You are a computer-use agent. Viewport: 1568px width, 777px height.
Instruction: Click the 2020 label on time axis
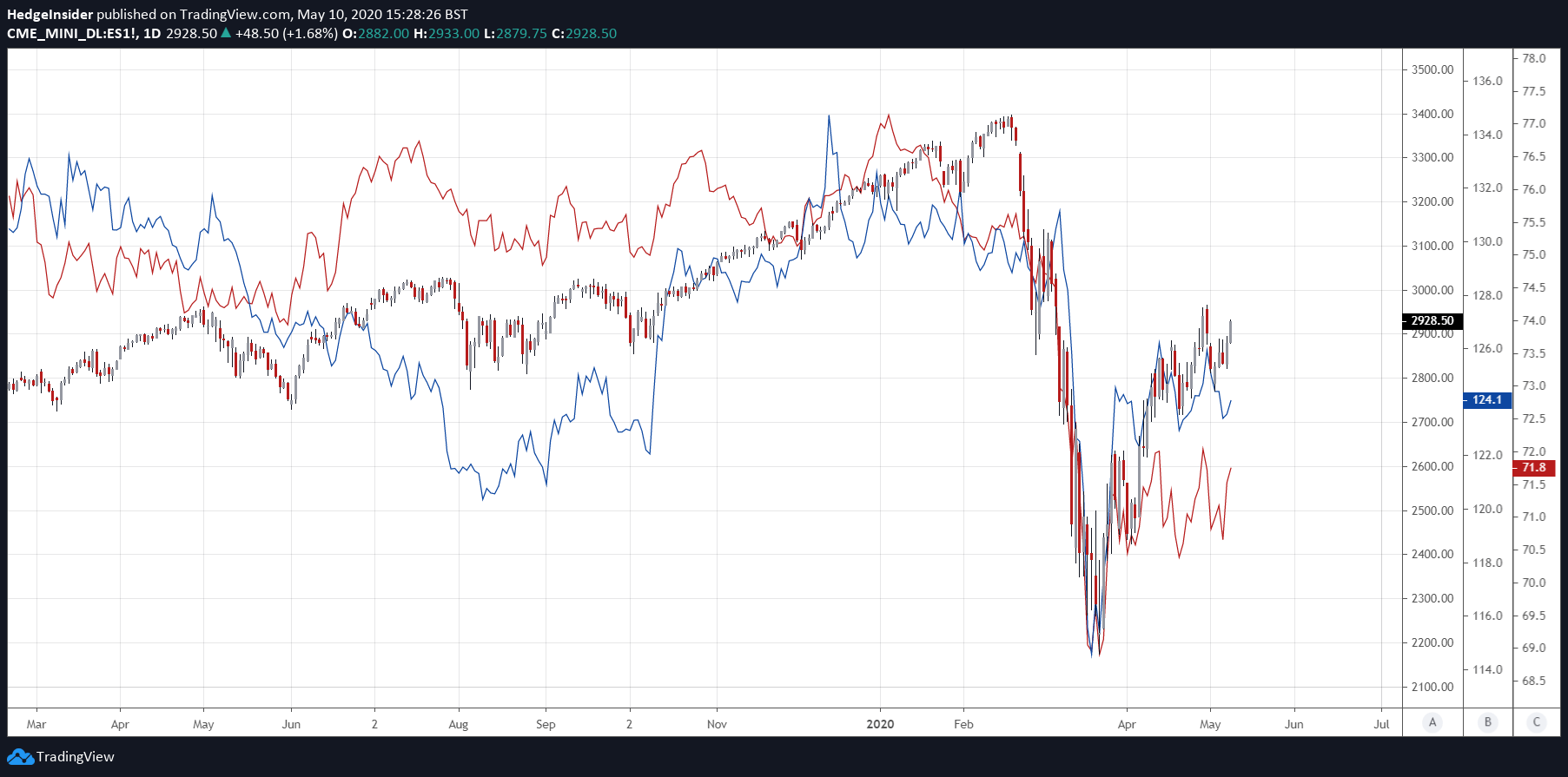(879, 723)
